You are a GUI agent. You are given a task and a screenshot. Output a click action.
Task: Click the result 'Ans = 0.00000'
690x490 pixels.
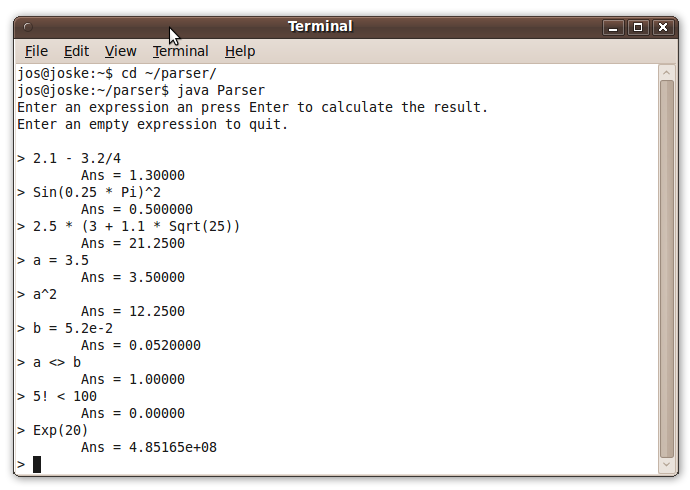point(133,413)
